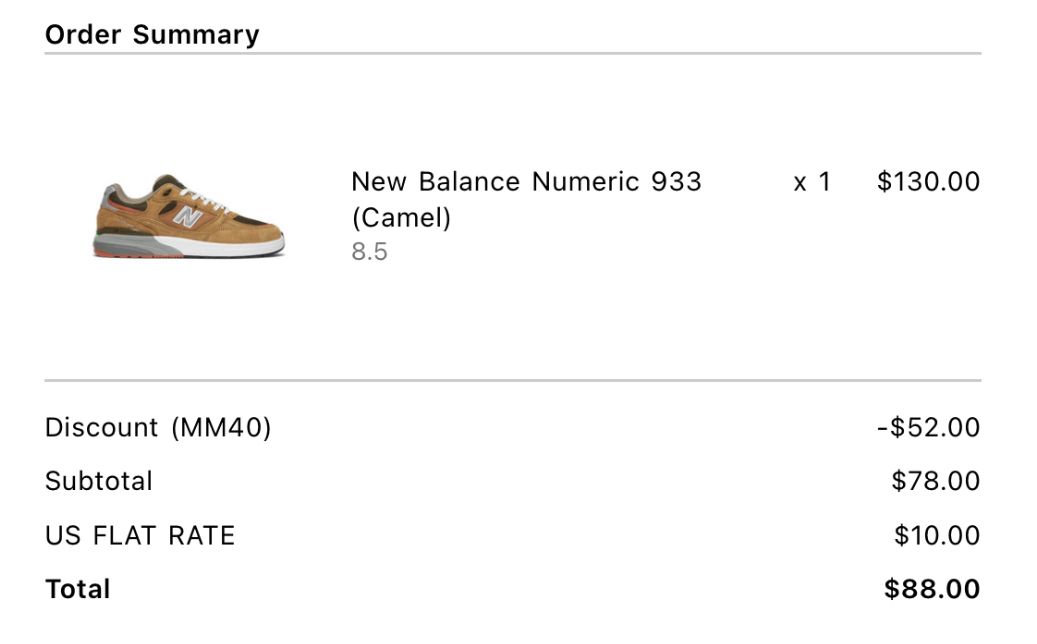Click the white laces on the sneaker
1037x644 pixels.
point(207,195)
